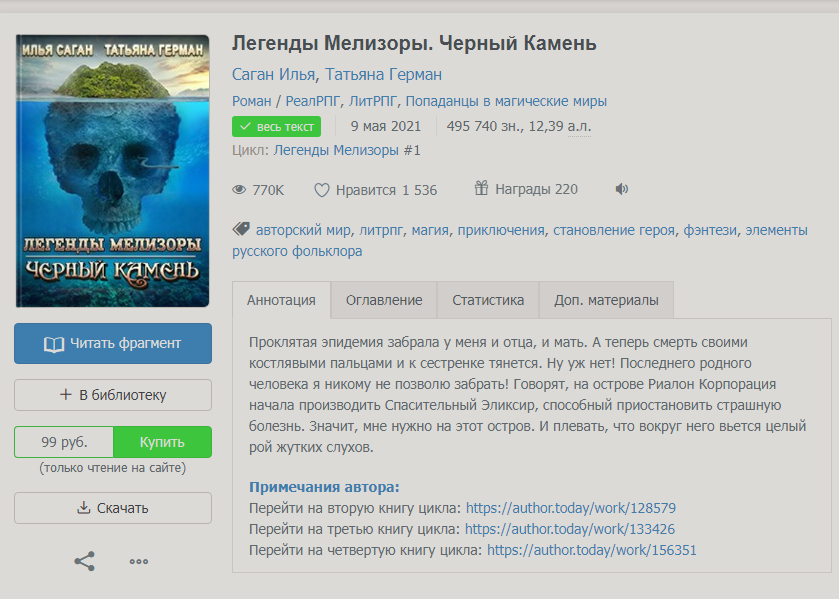Viewport: 839px width, 599px height.
Task: Switch to the Оглавление tab
Action: (x=384, y=300)
